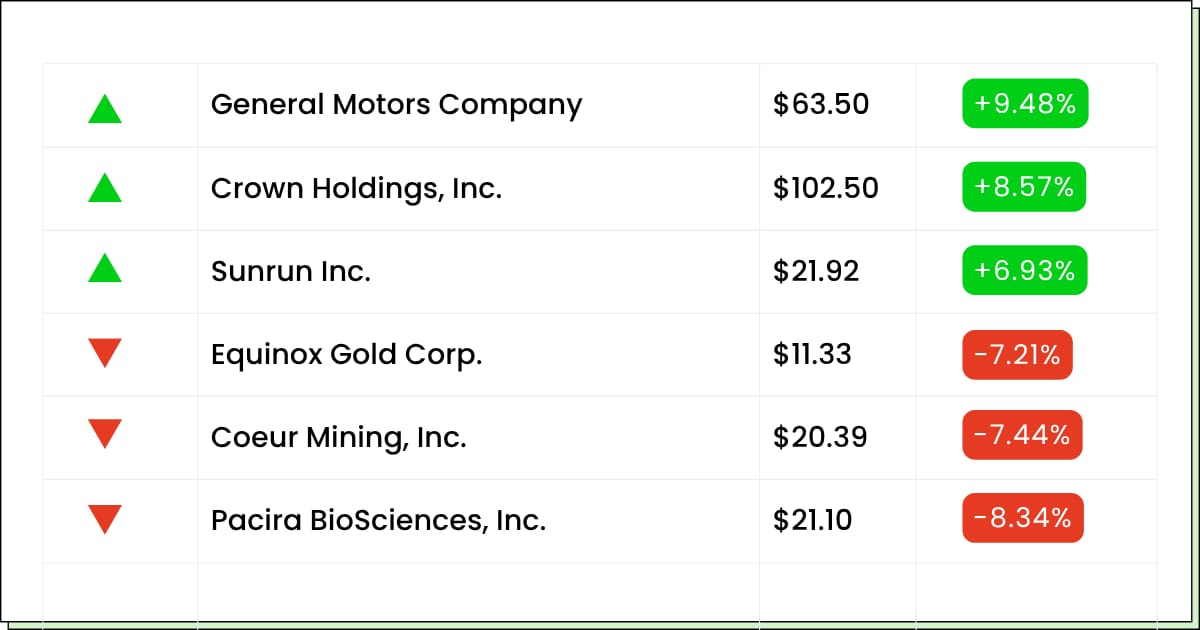
Task: Click the +6.93% green badge
Action: (1025, 270)
